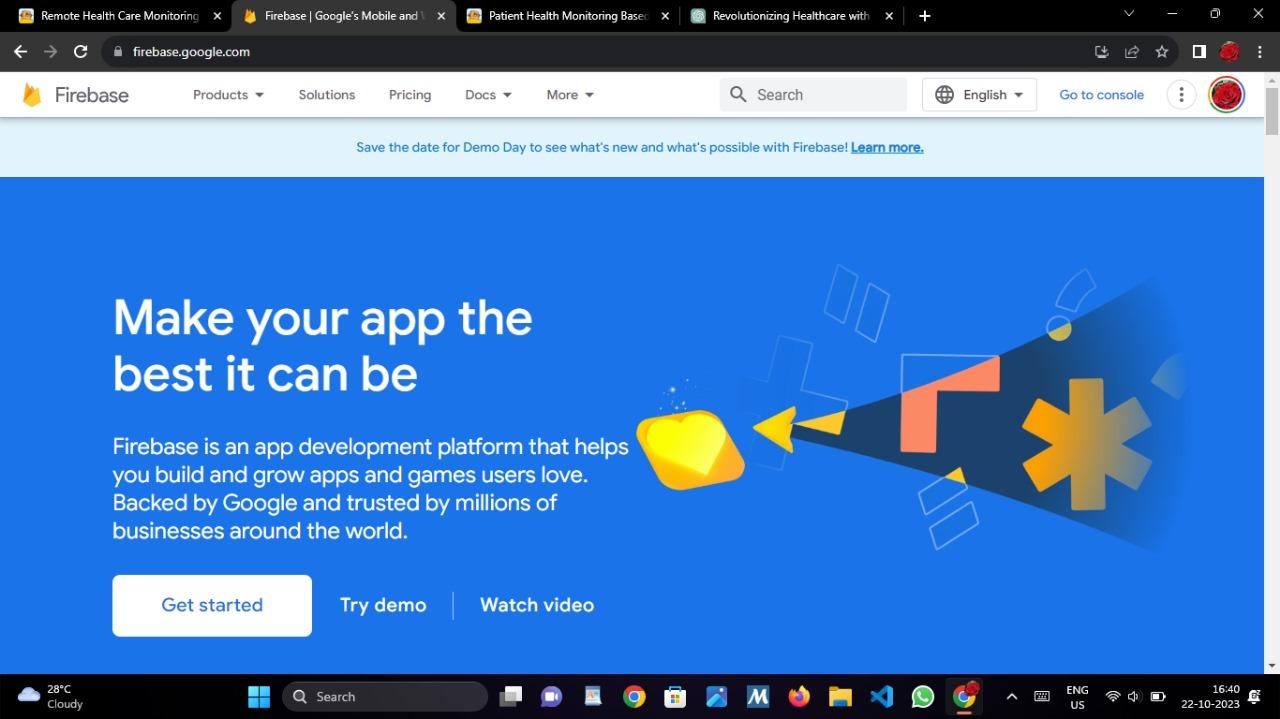This screenshot has height=719, width=1280.
Task: Open Chrome's three-dot menu
Action: [1260, 52]
